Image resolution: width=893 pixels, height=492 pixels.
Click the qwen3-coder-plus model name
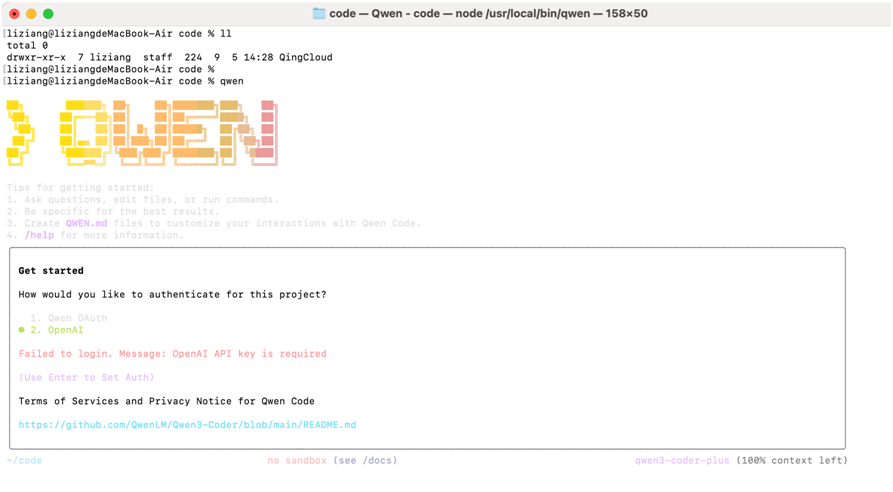pos(682,460)
